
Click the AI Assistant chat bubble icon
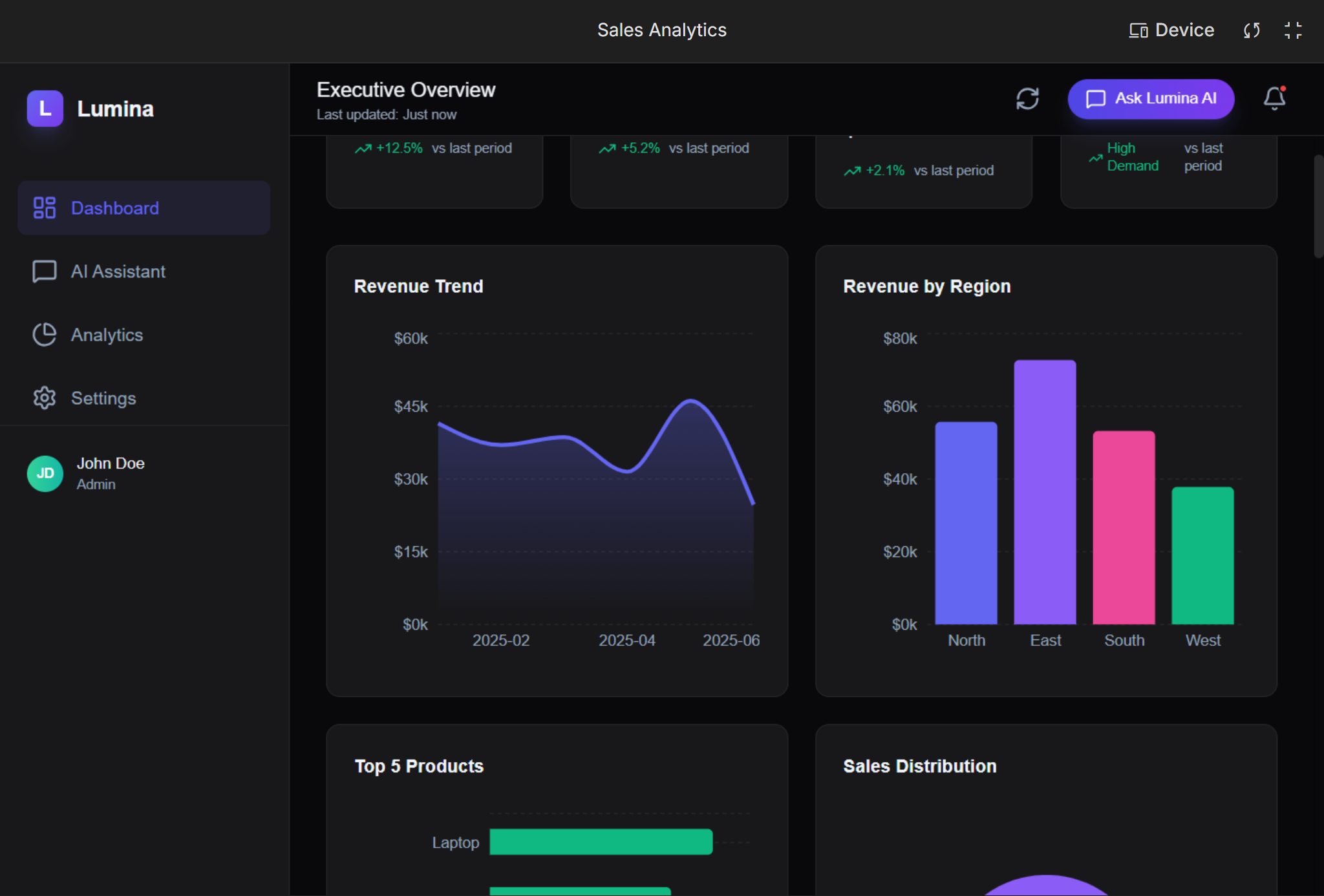44,272
